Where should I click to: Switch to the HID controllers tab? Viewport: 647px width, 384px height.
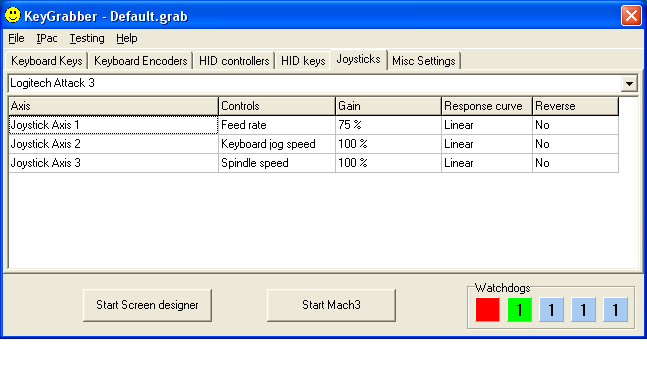(x=234, y=61)
